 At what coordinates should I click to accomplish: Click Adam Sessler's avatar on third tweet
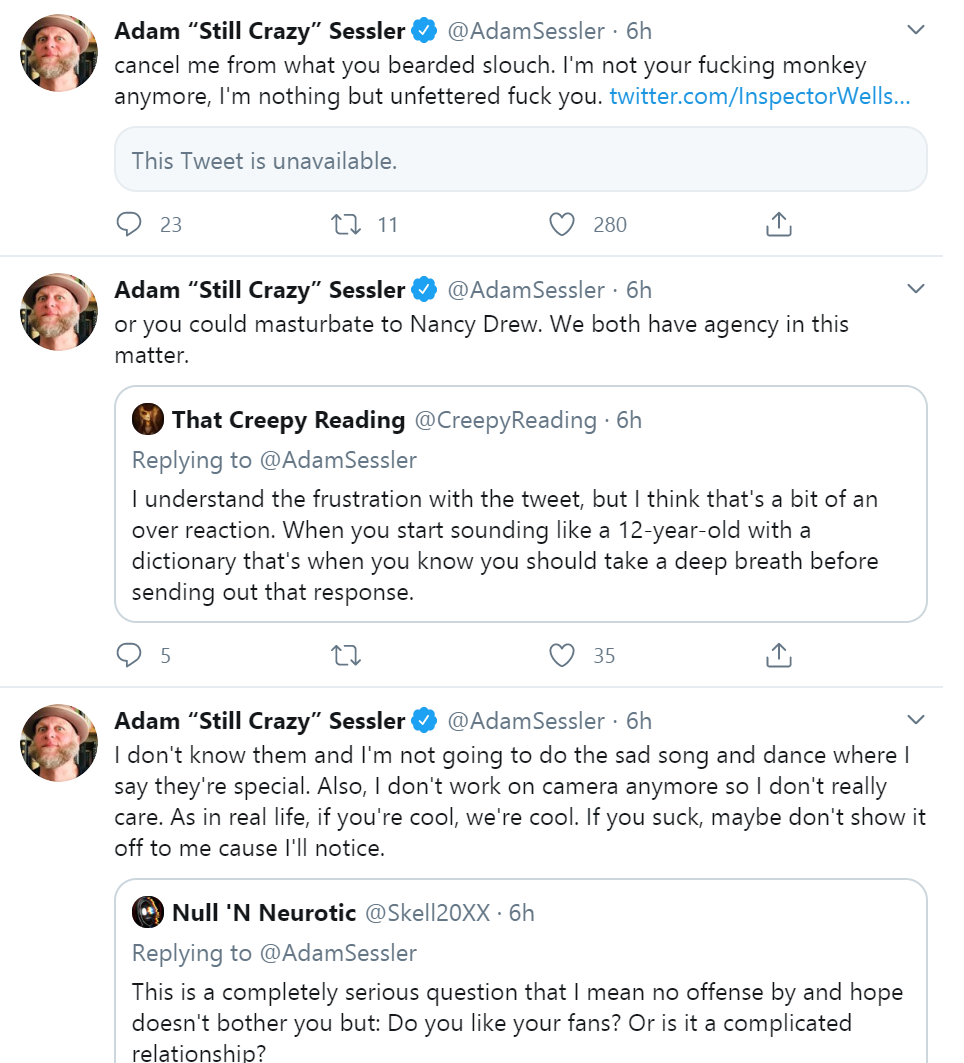(x=59, y=742)
